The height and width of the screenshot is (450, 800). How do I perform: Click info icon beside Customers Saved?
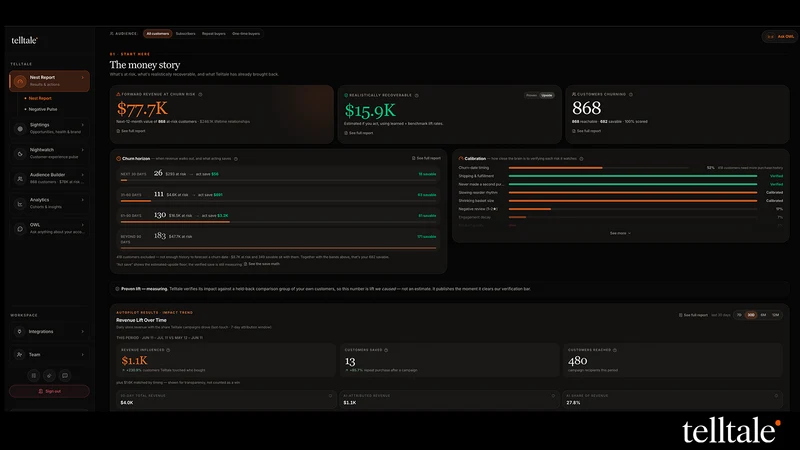pos(386,350)
